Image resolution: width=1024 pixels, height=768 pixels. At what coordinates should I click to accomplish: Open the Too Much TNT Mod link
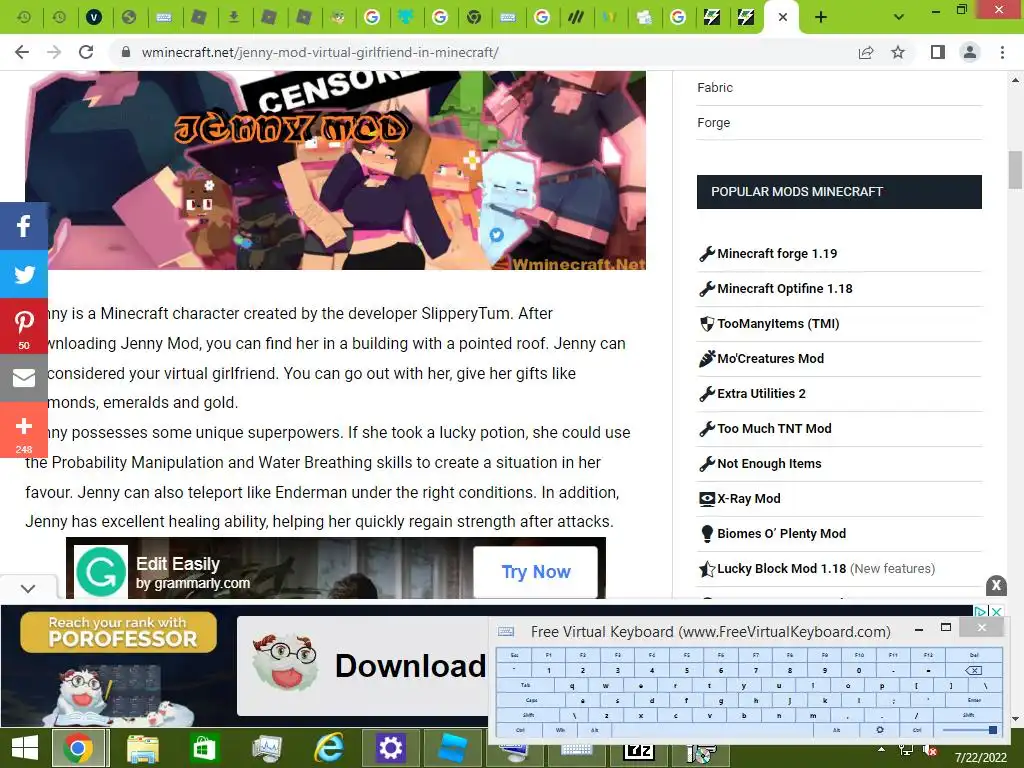pyautogui.click(x=774, y=429)
